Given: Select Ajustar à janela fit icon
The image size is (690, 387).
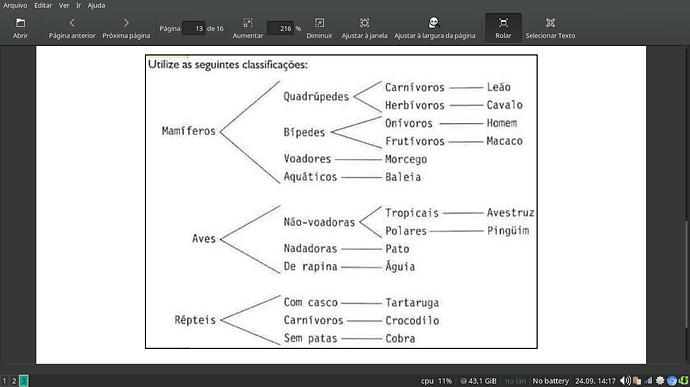Looking at the screenshot, I should [x=364, y=23].
